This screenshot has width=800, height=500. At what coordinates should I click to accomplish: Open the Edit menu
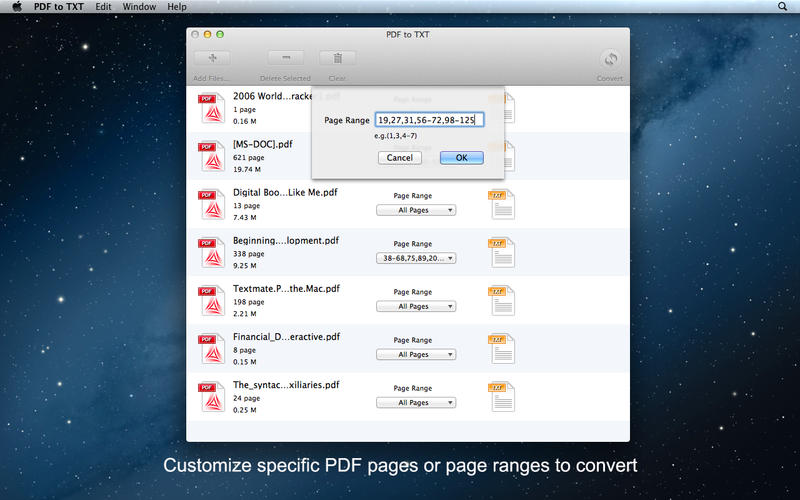pos(104,7)
